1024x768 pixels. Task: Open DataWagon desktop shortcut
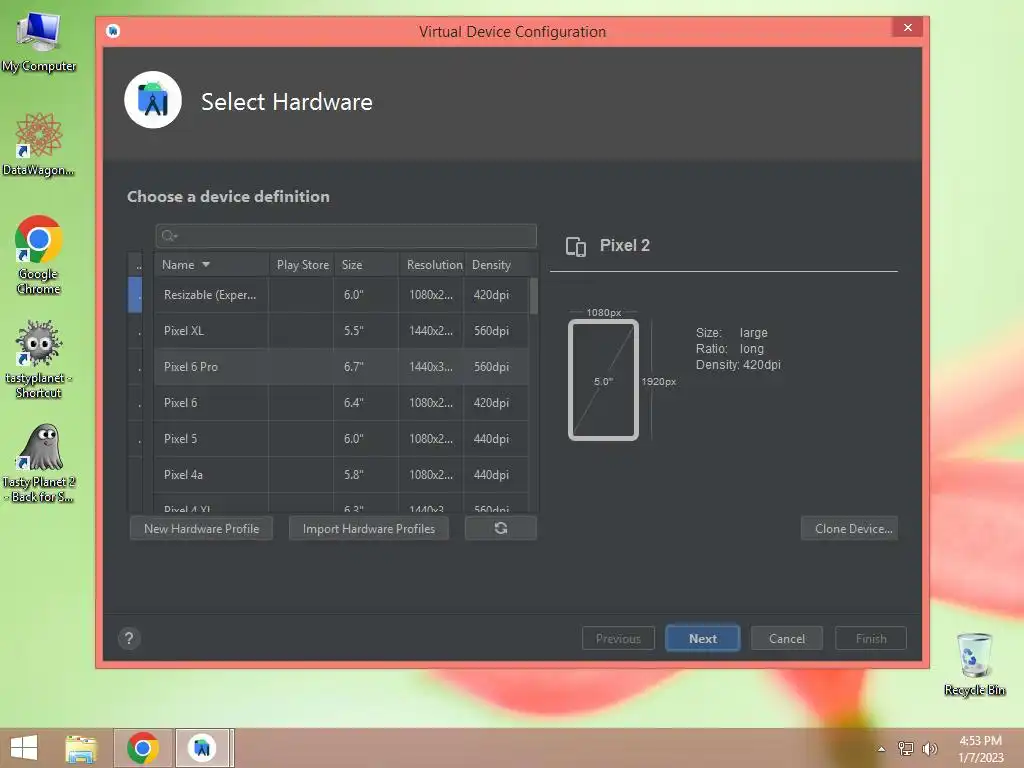39,144
